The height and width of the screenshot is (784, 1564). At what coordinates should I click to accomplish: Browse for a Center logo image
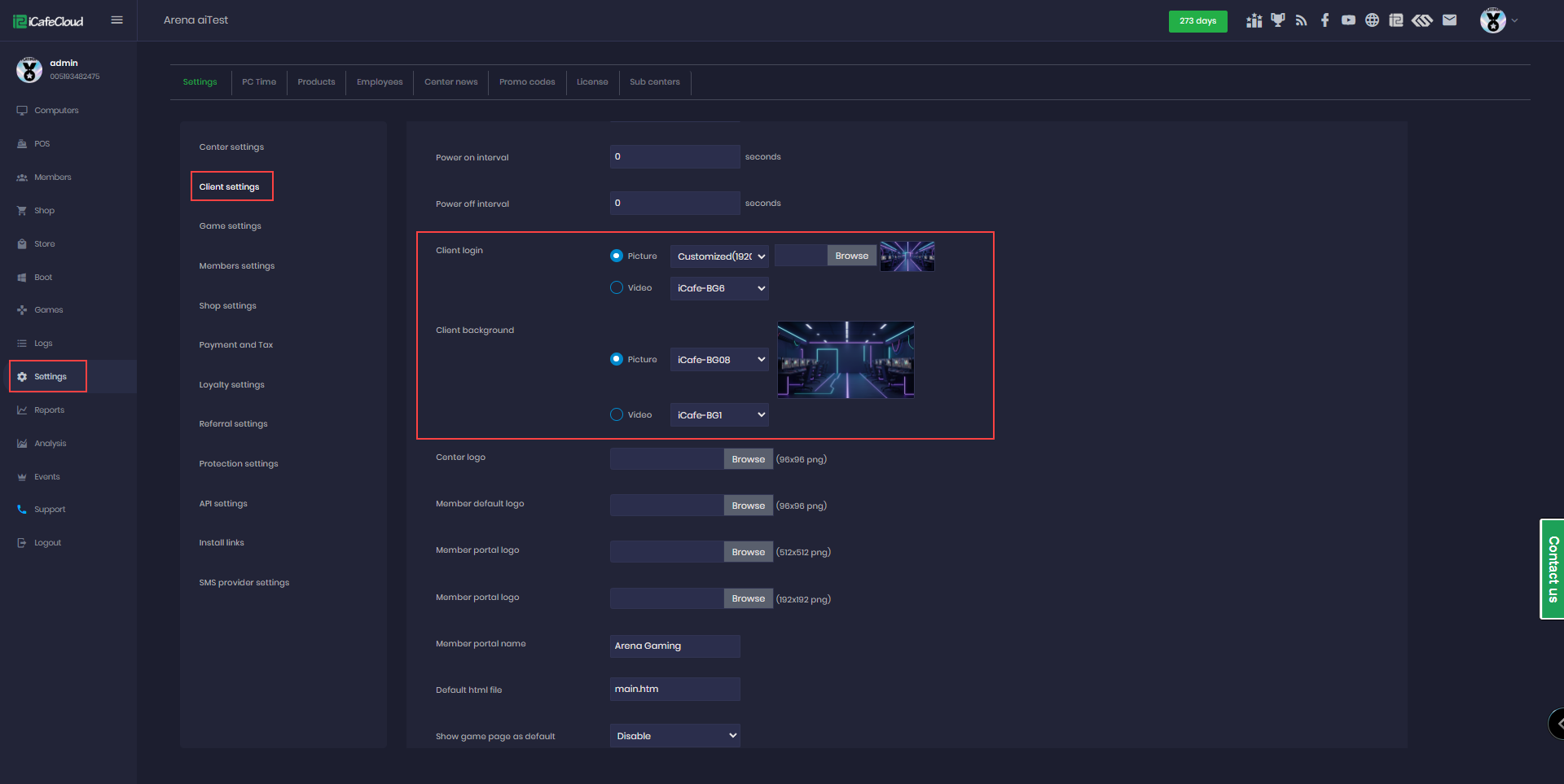[x=747, y=458]
